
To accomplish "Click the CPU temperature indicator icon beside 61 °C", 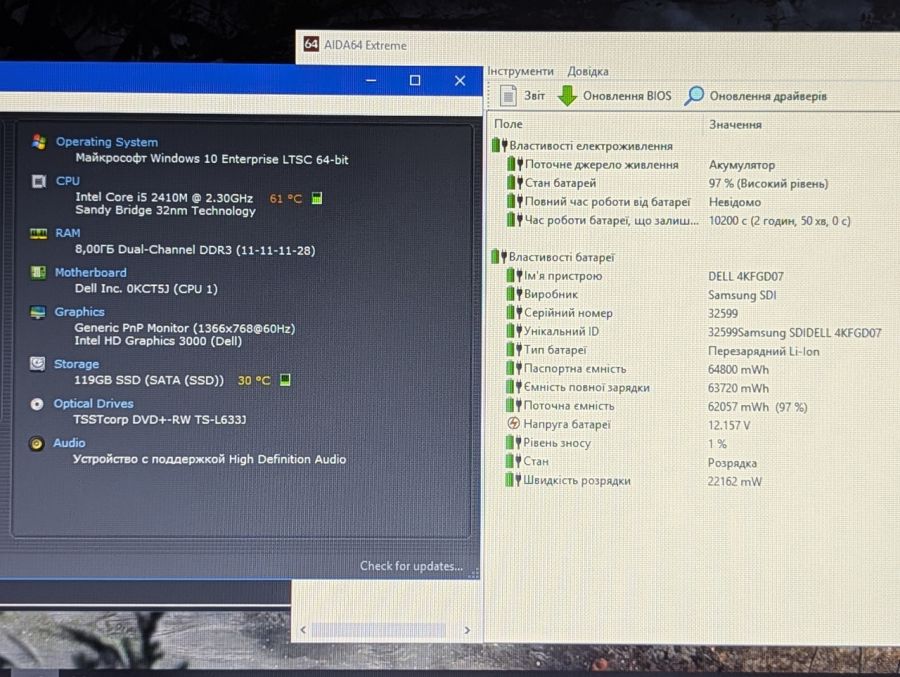I will coord(316,198).
